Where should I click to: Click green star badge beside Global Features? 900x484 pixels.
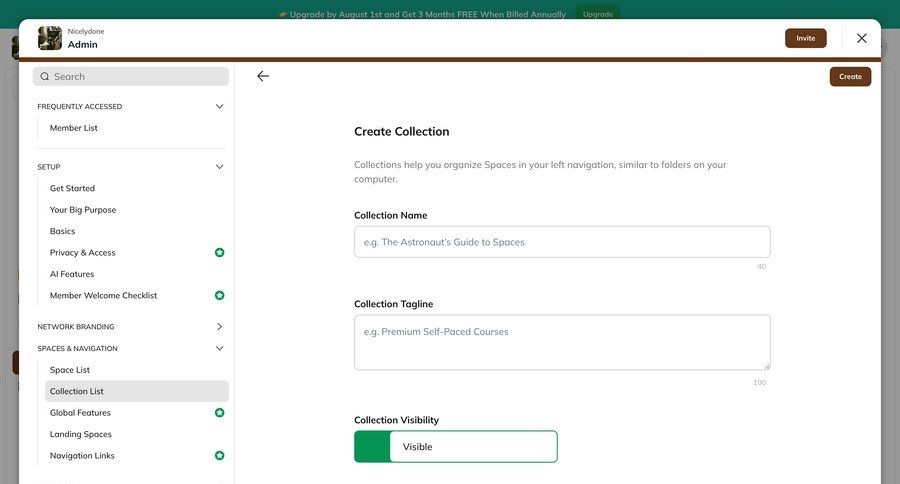pyautogui.click(x=220, y=413)
